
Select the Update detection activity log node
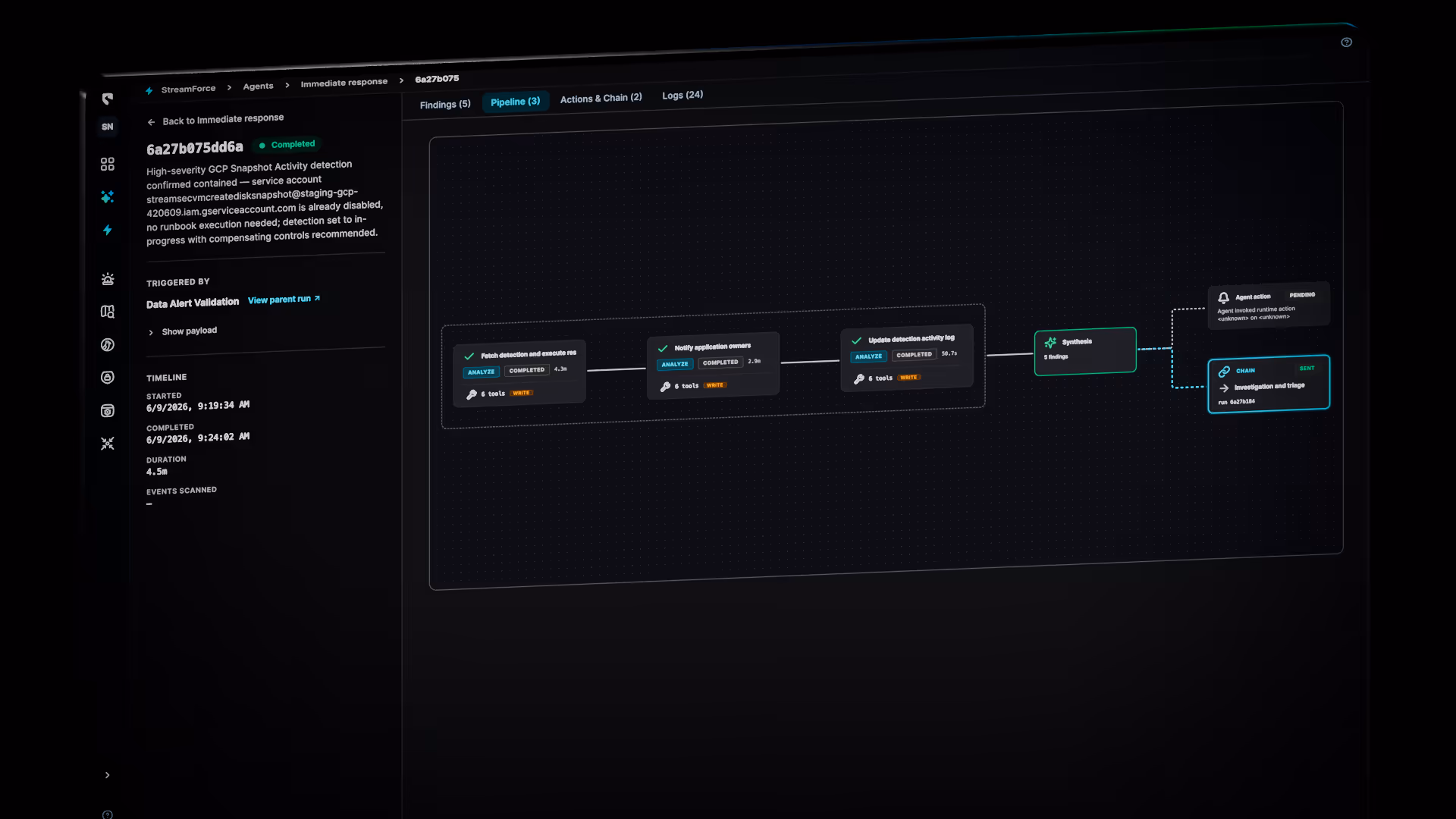tap(906, 358)
